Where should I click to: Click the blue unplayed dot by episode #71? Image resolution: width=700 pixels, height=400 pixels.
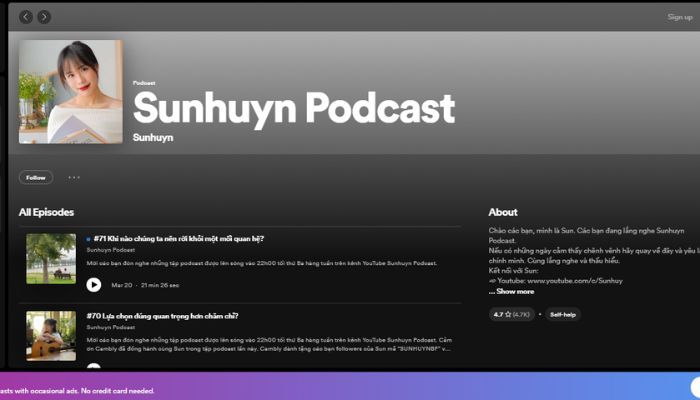coord(88,239)
